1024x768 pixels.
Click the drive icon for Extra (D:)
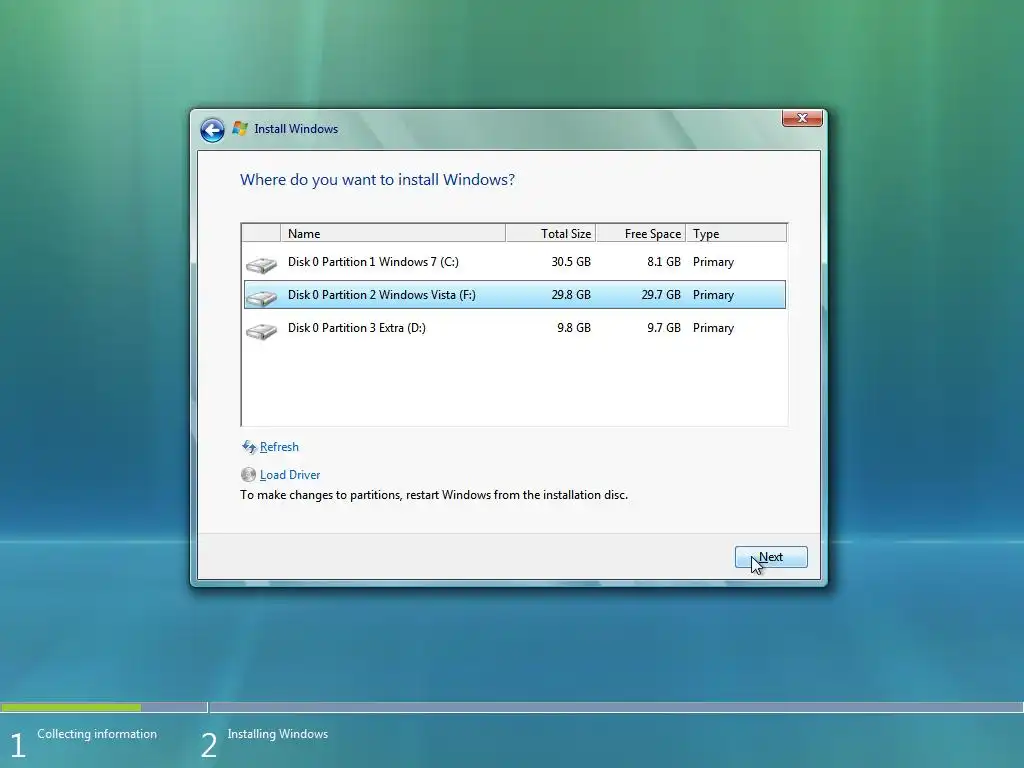coord(261,330)
